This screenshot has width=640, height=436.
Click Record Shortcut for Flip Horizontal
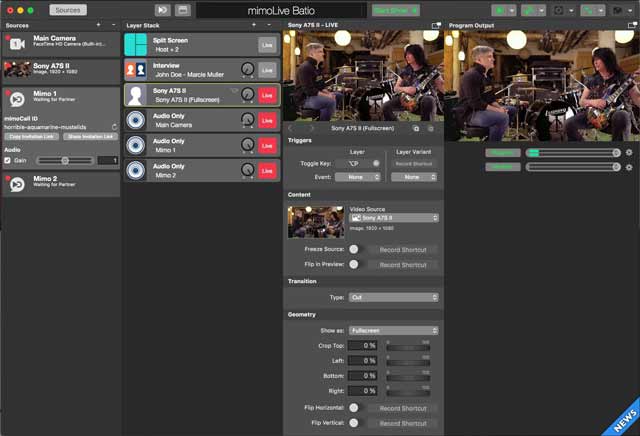(403, 408)
